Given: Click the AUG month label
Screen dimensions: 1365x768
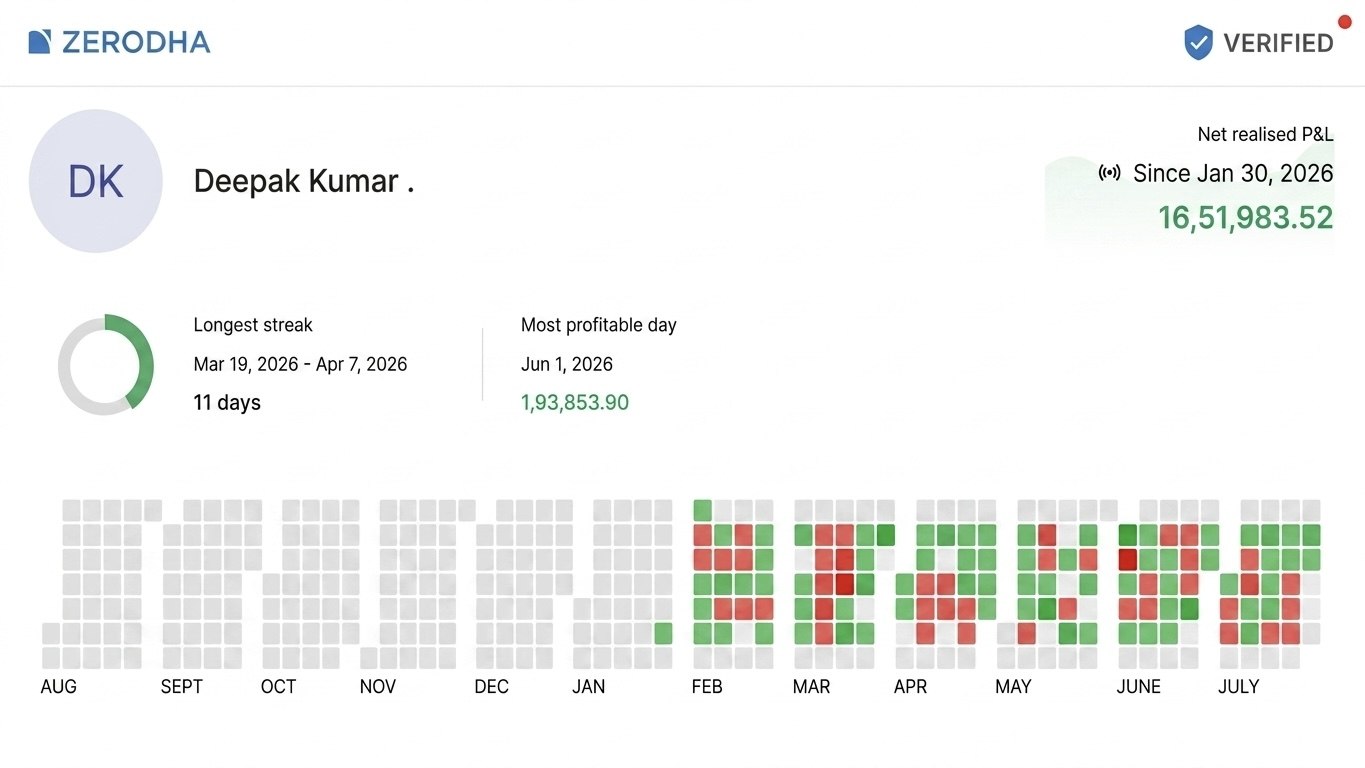Looking at the screenshot, I should (x=59, y=687).
